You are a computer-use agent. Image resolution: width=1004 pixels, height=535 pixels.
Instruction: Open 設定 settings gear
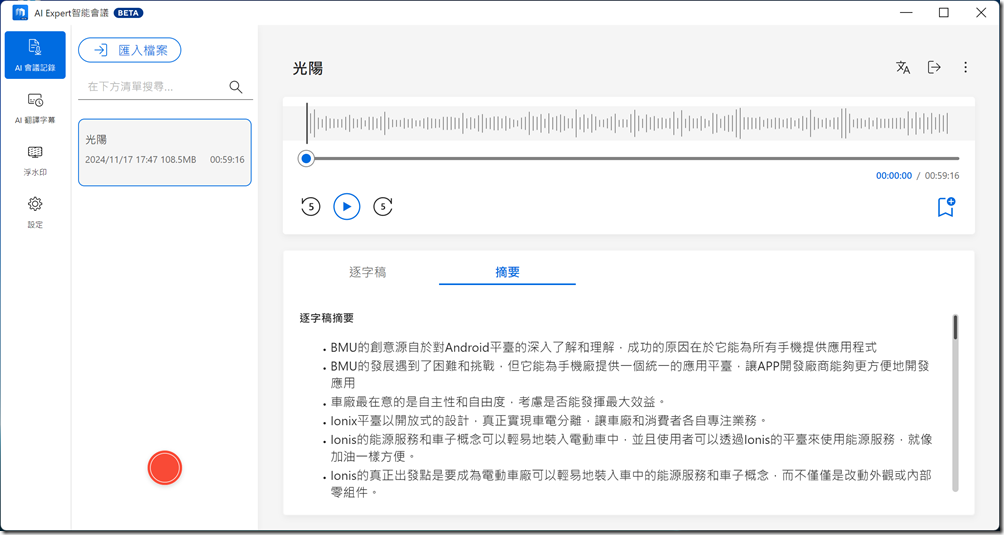point(35,211)
